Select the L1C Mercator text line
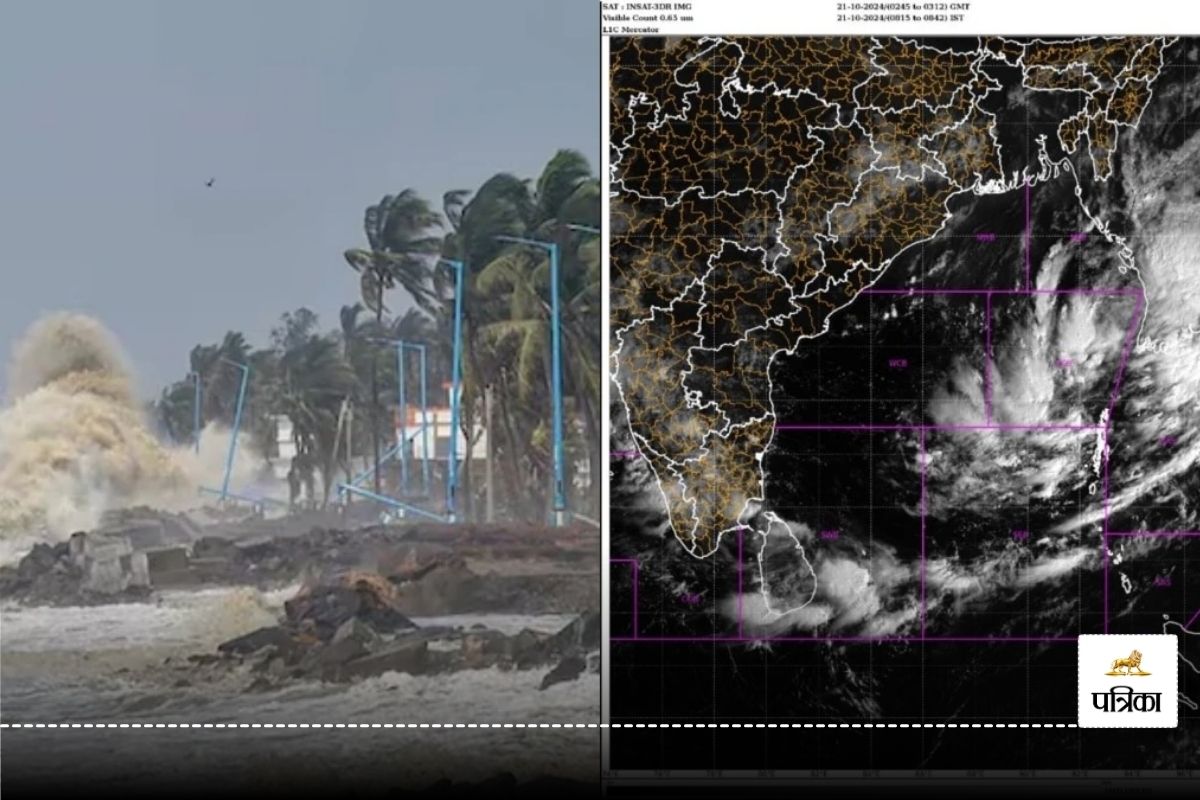This screenshot has height=800, width=1200. click(x=630, y=31)
